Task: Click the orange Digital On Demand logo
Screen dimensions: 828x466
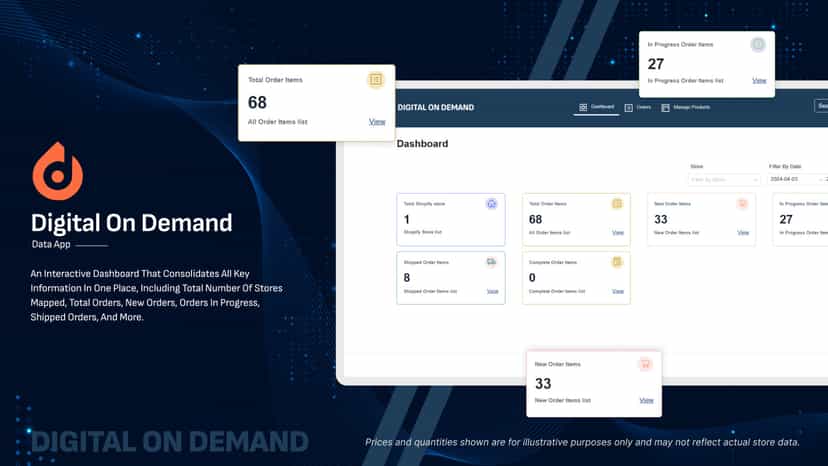Action: tap(58, 171)
